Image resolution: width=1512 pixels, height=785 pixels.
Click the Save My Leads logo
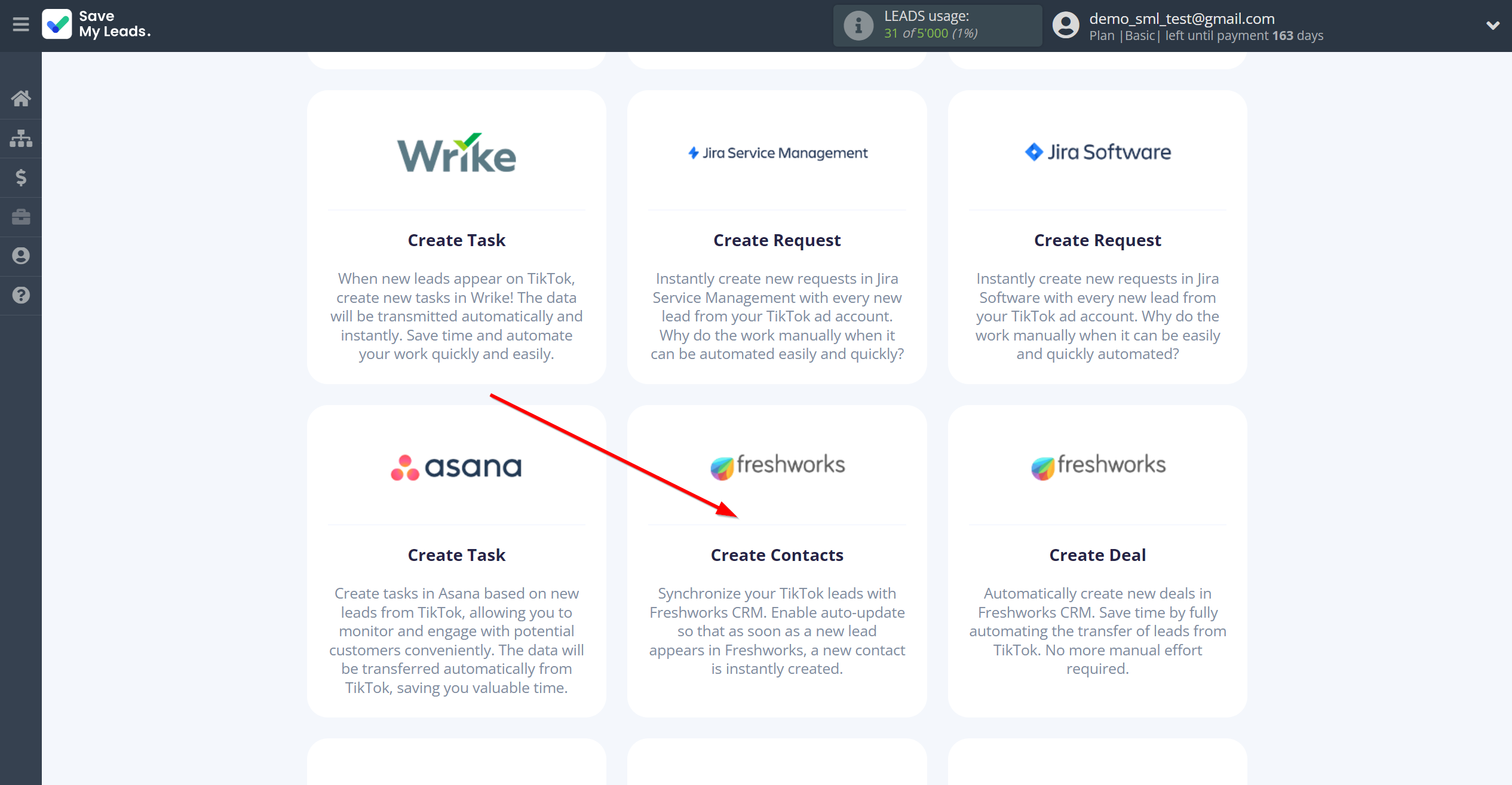tap(97, 24)
